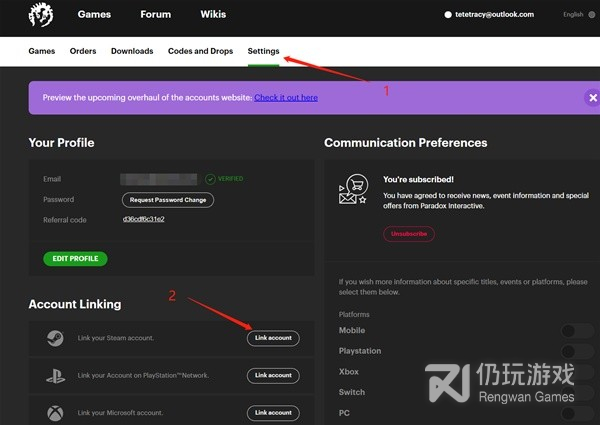Click the newsletter subscription envelope icon
This screenshot has height=425, width=600.
point(353,189)
